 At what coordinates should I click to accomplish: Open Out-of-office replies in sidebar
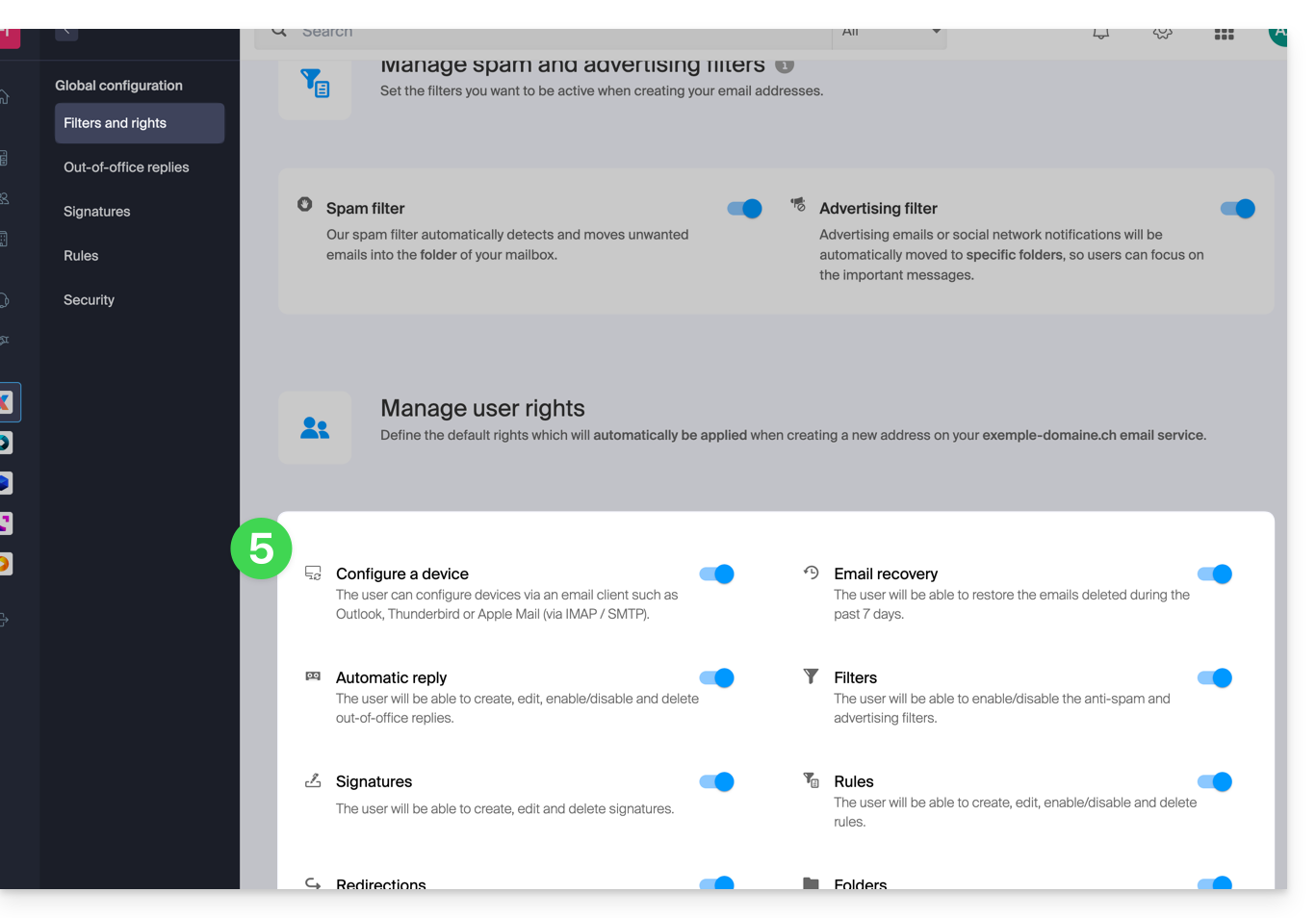click(x=126, y=167)
